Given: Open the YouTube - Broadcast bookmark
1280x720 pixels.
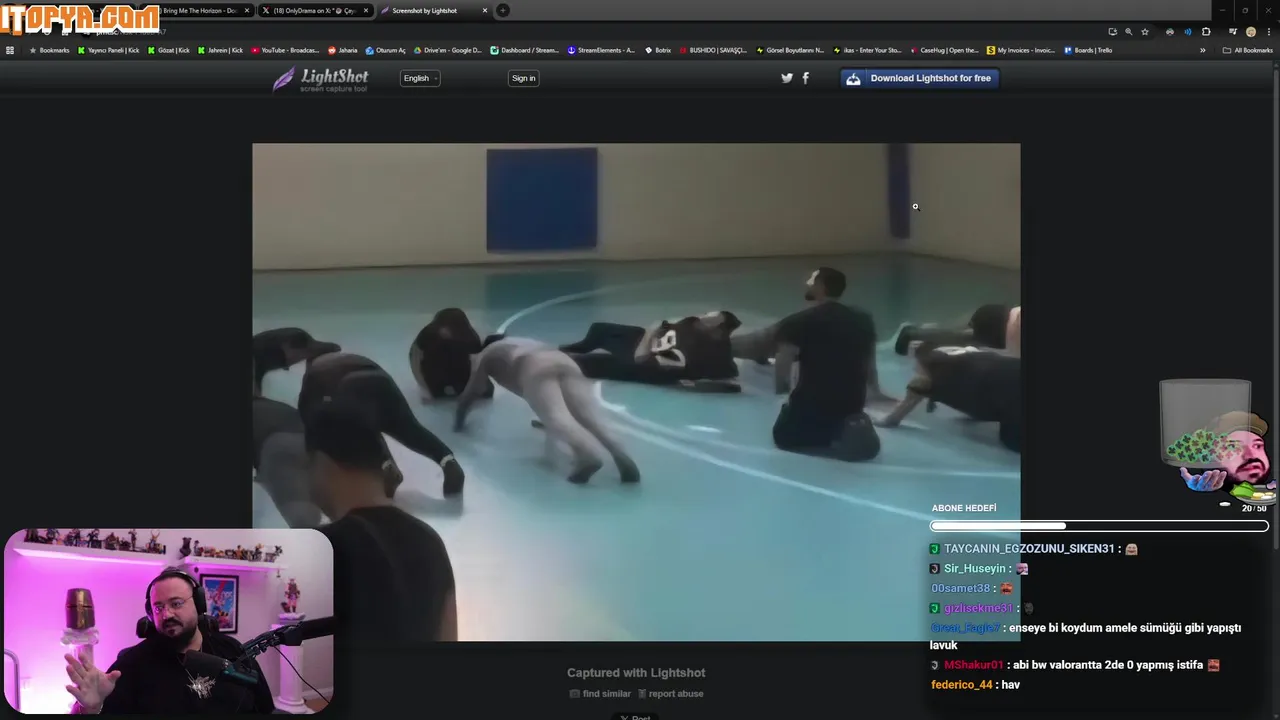Looking at the screenshot, I should pyautogui.click(x=285, y=50).
